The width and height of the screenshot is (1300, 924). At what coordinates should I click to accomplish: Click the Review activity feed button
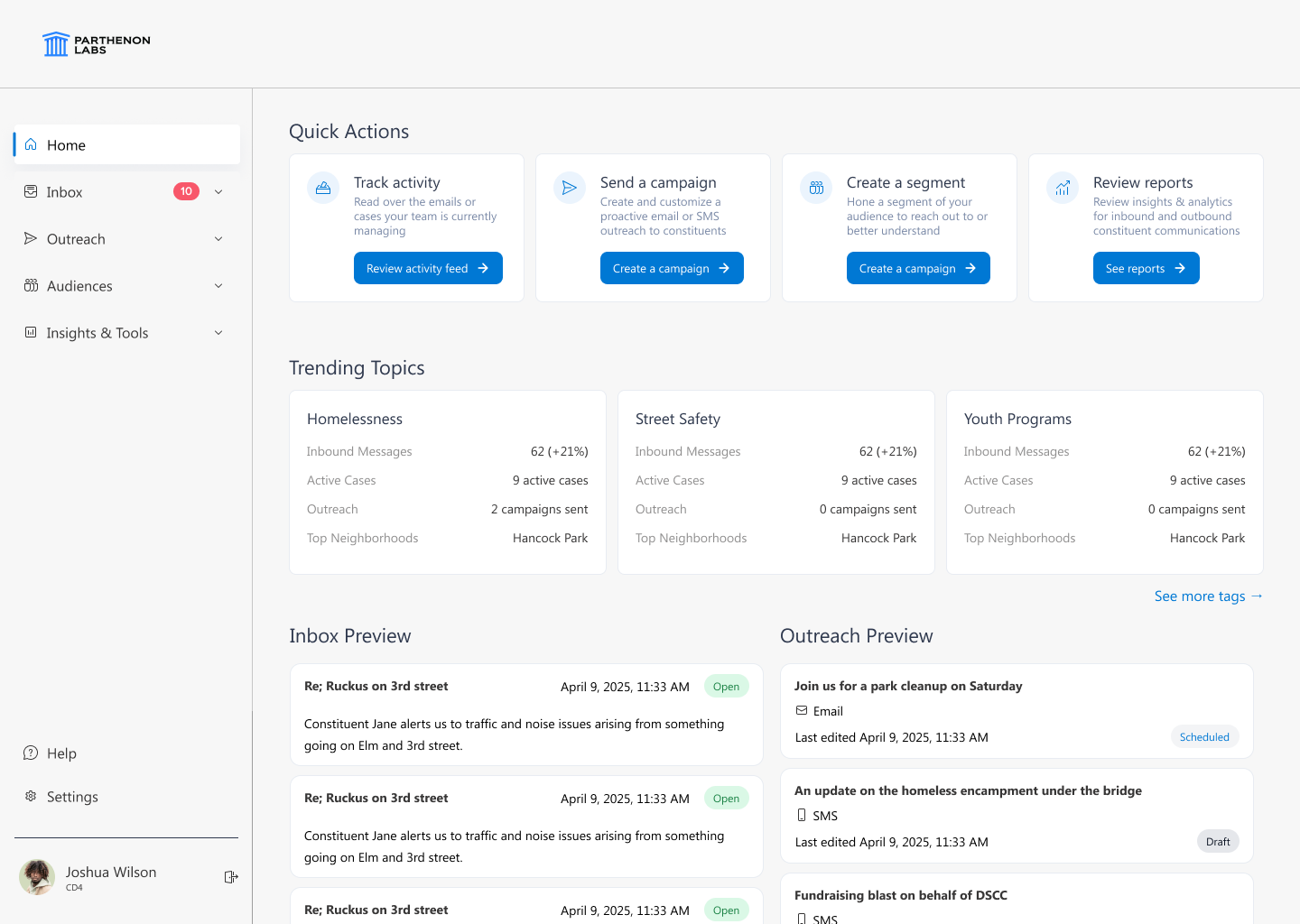[x=428, y=268]
